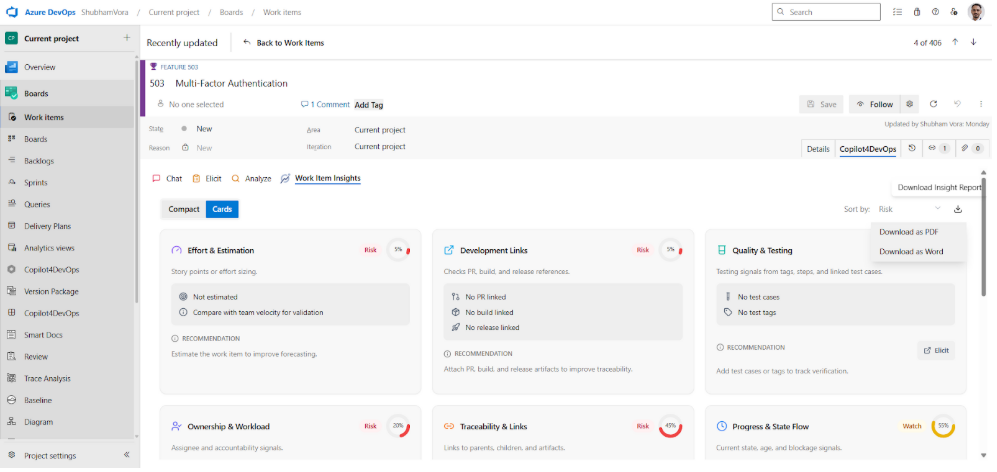This screenshot has height=472, width=997.
Task: Open the Attachments tab showing 0
Action: 972,148
